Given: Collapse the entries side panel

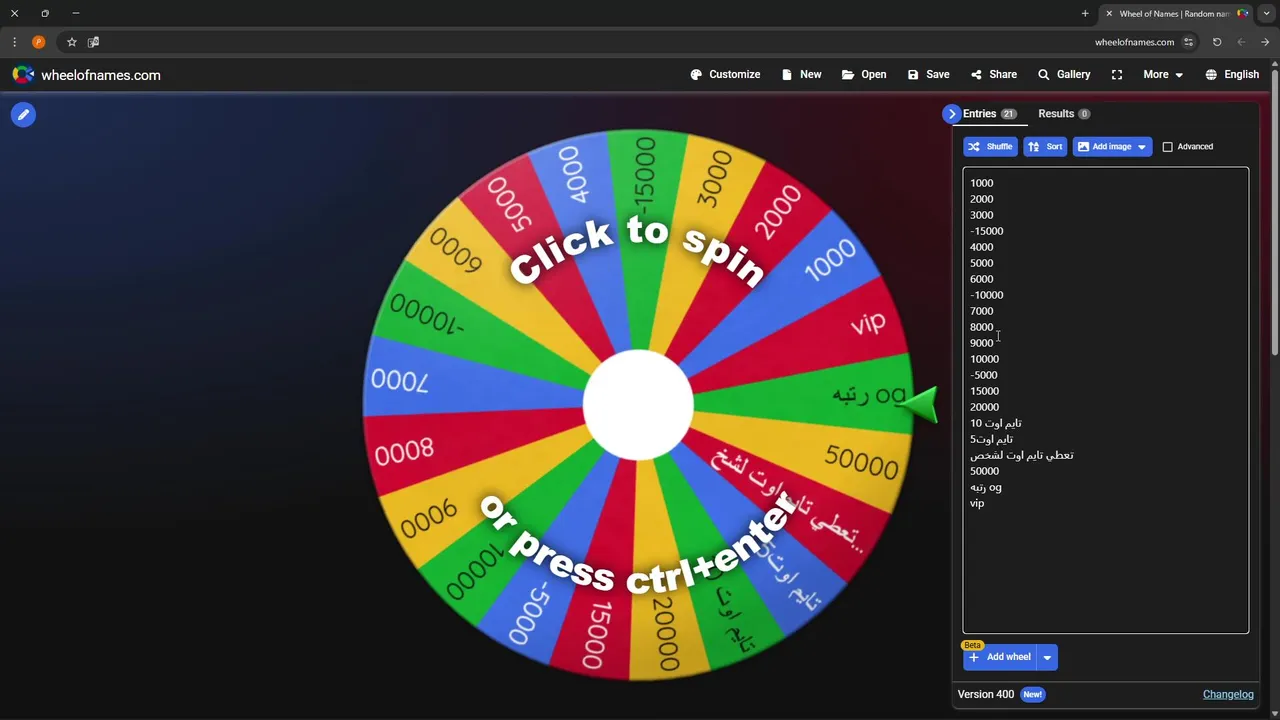Looking at the screenshot, I should pyautogui.click(x=951, y=114).
